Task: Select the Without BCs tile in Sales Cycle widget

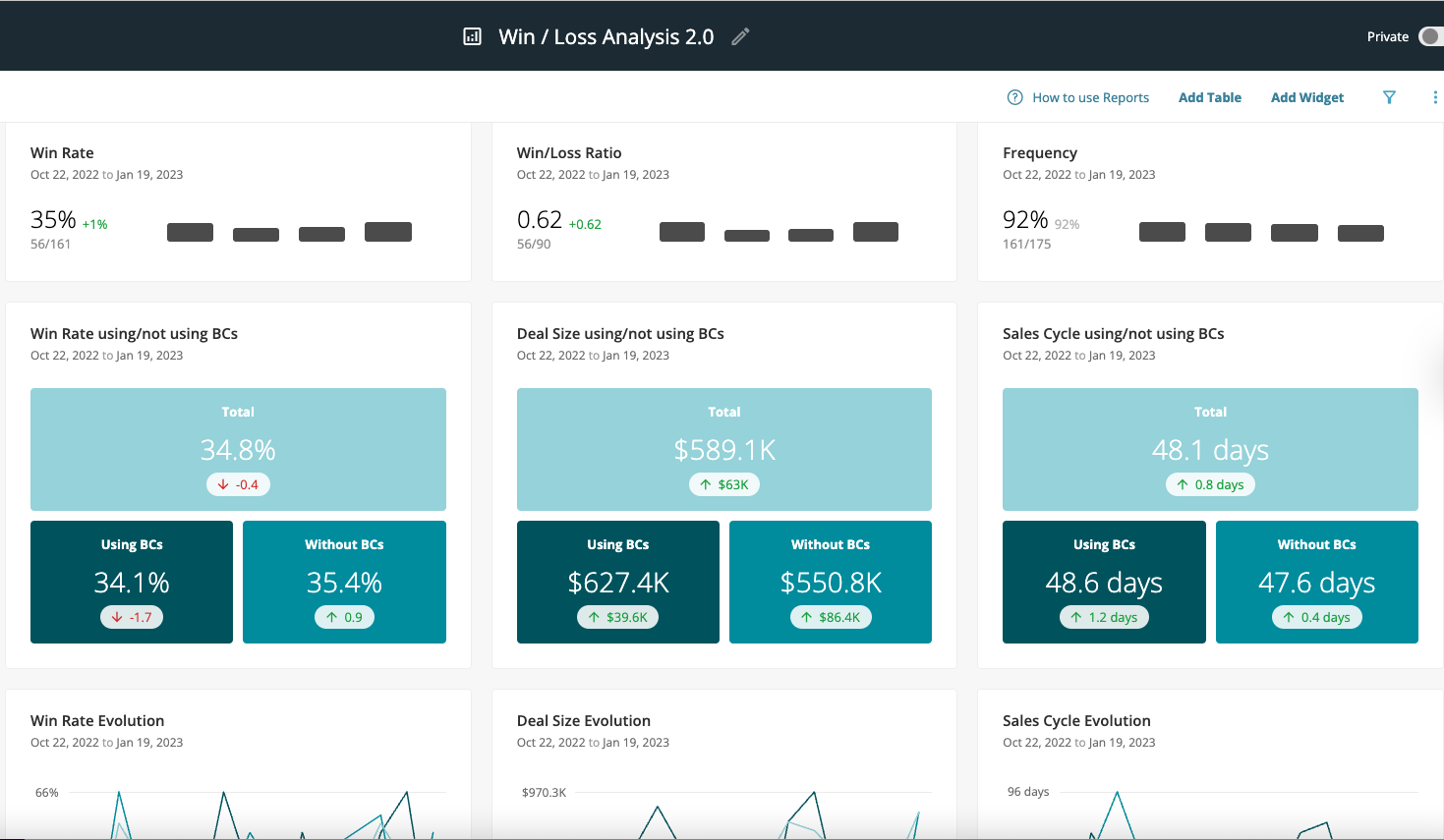Action: 1316,582
